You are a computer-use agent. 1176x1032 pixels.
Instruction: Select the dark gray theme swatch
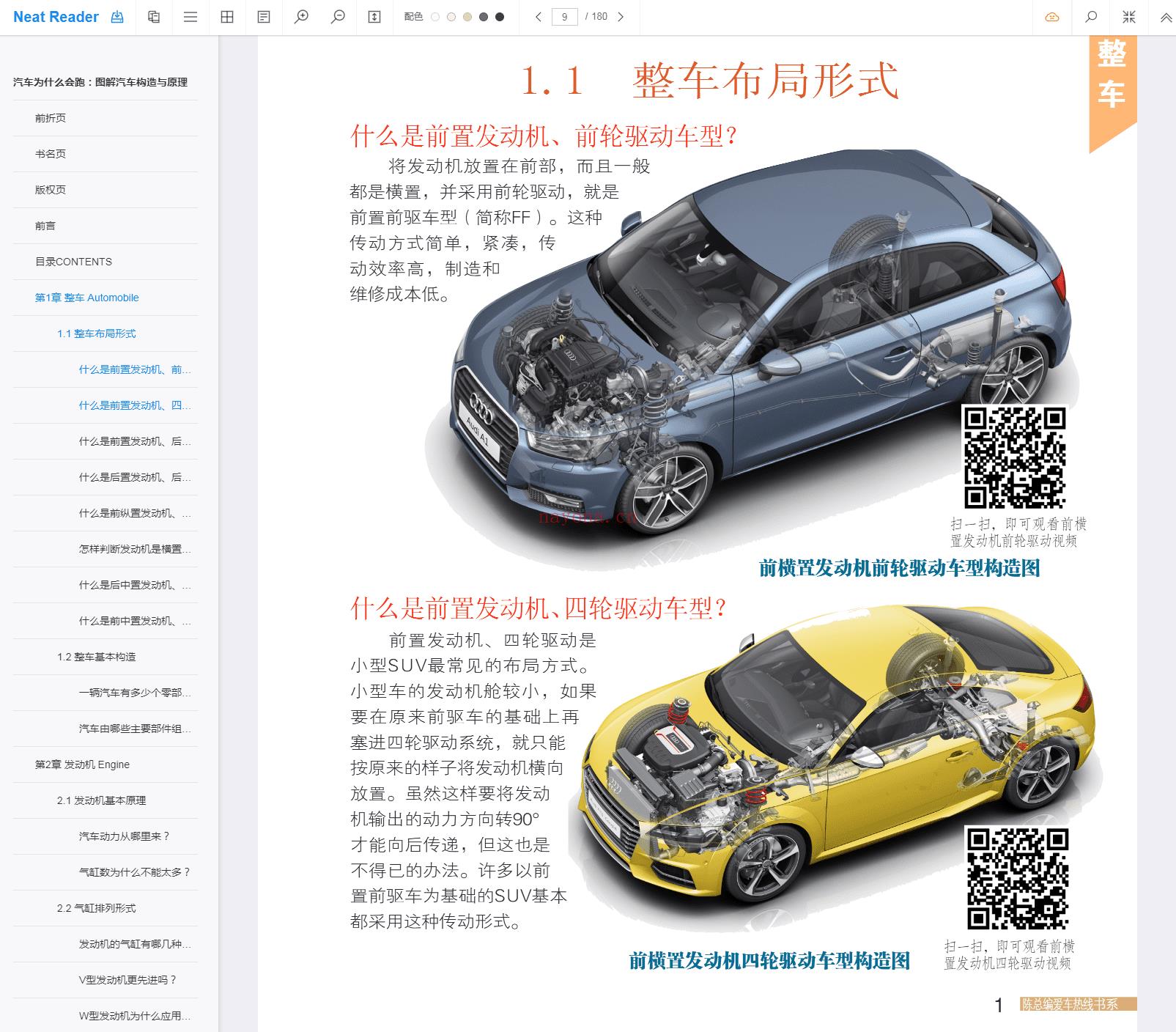pyautogui.click(x=484, y=17)
